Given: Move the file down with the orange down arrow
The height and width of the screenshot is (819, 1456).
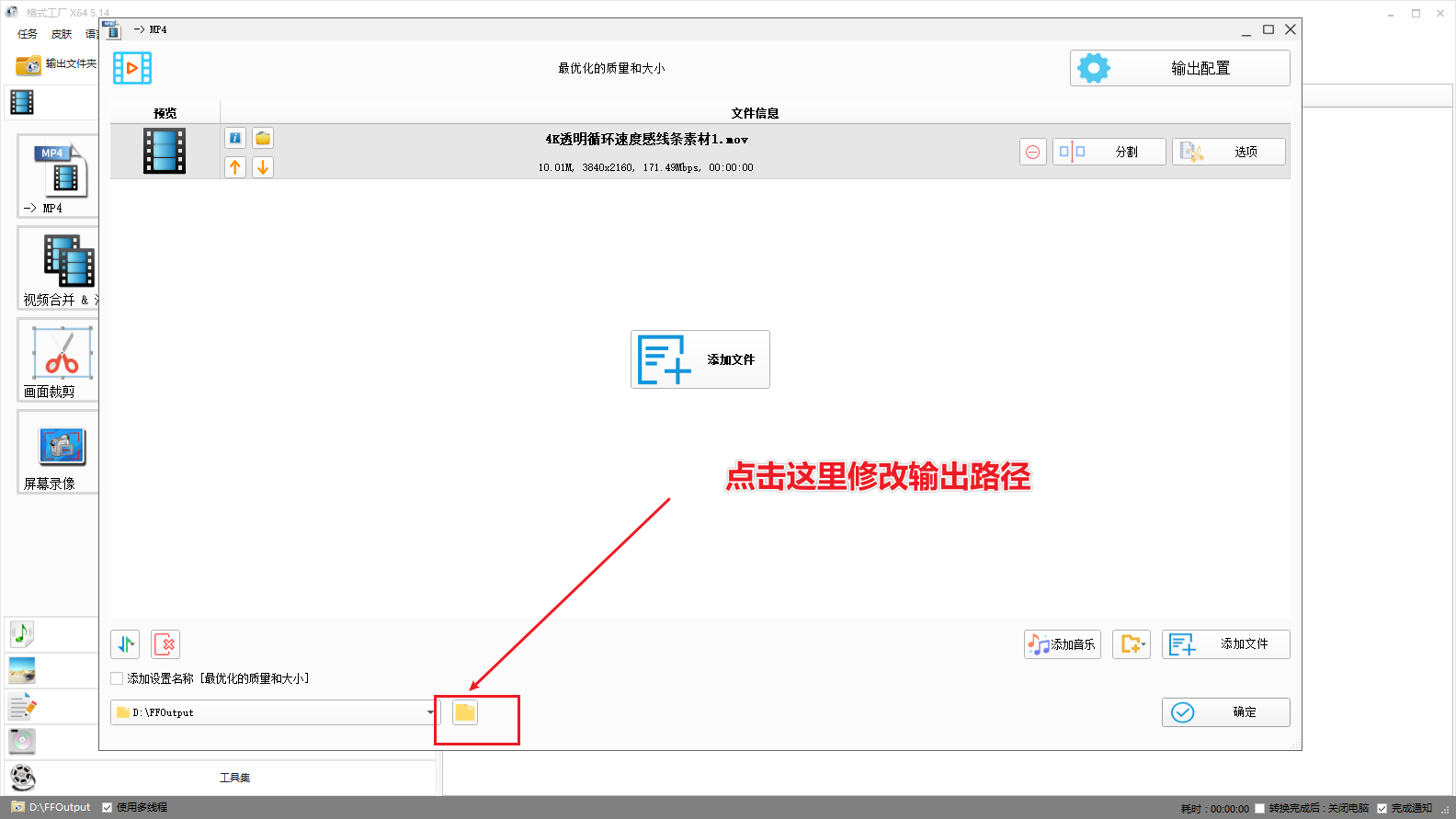Looking at the screenshot, I should [263, 167].
